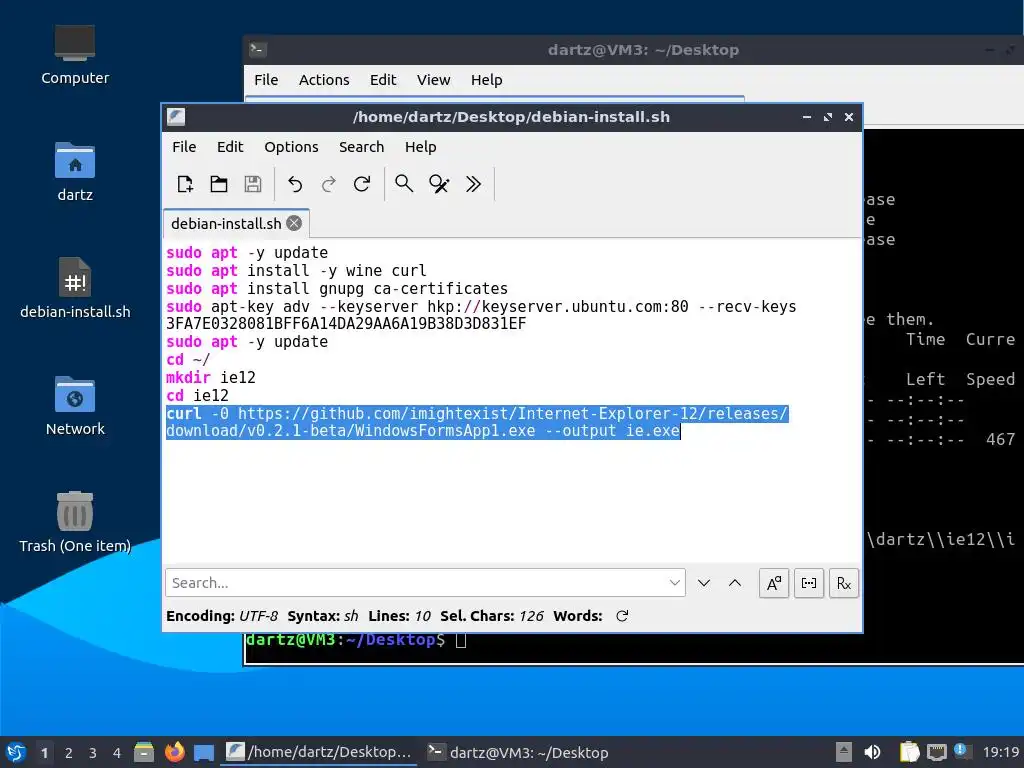
Task: Click the terminal window title icon
Action: pyautogui.click(x=257, y=50)
